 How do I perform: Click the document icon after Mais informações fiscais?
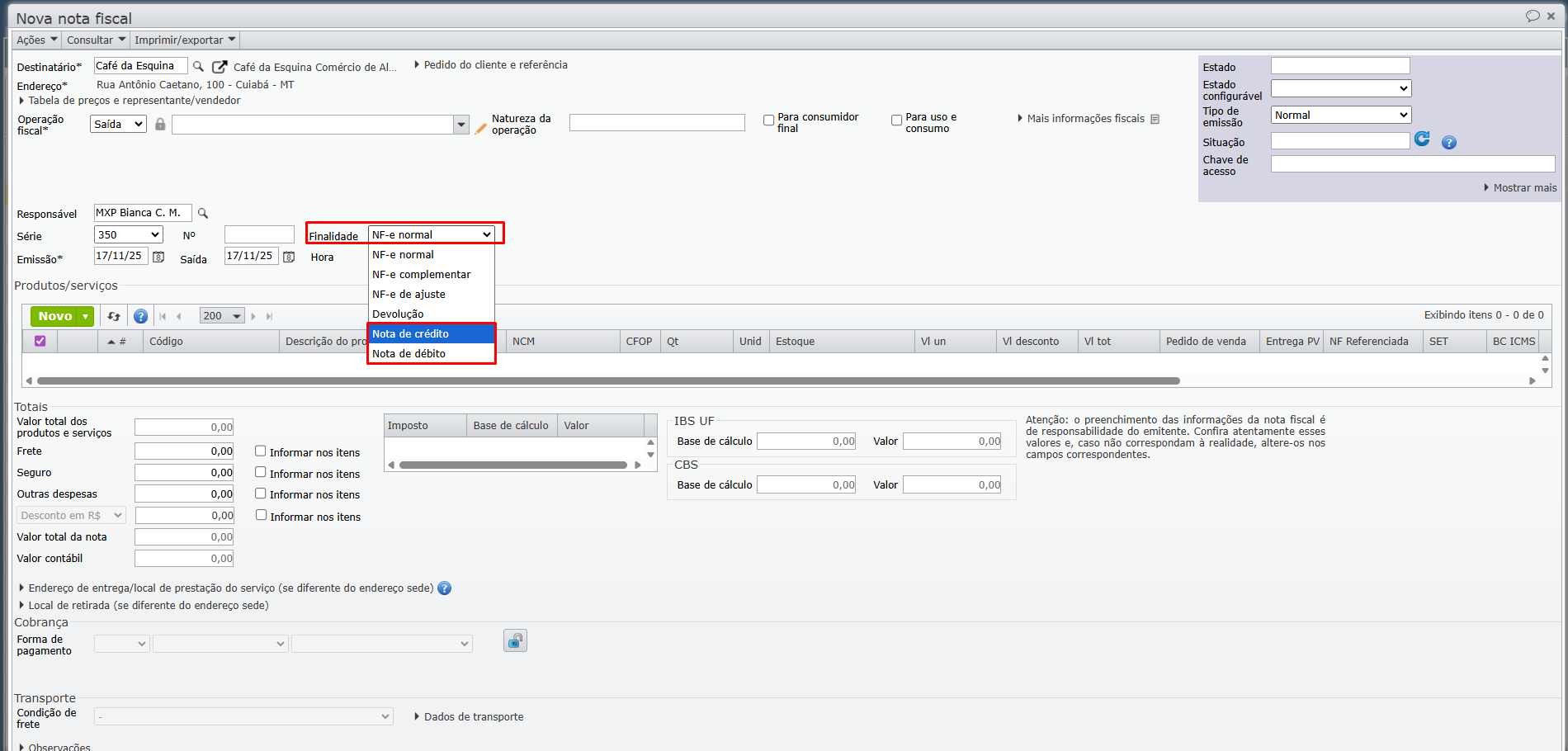pyautogui.click(x=1155, y=119)
